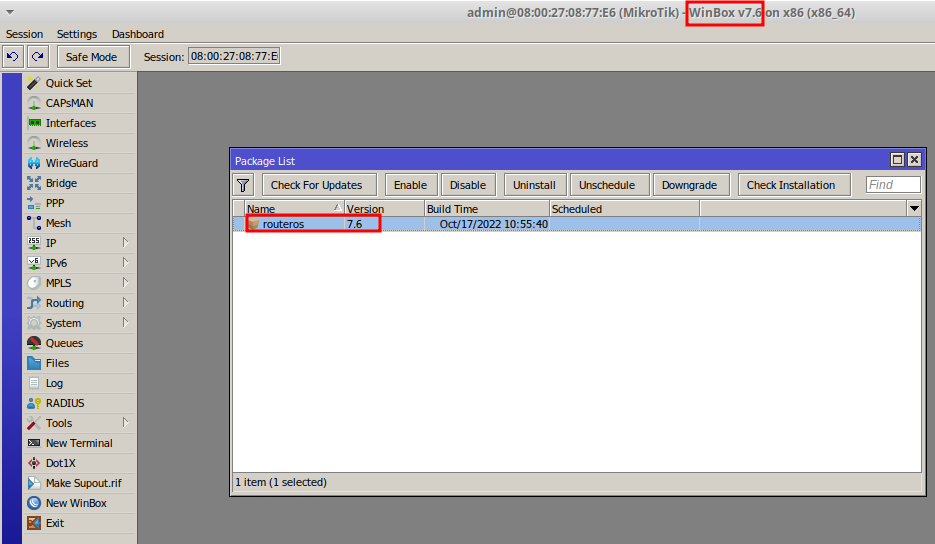Open the title bar dropdown arrow
Image resolution: width=935 pixels, height=544 pixels.
[10, 12]
